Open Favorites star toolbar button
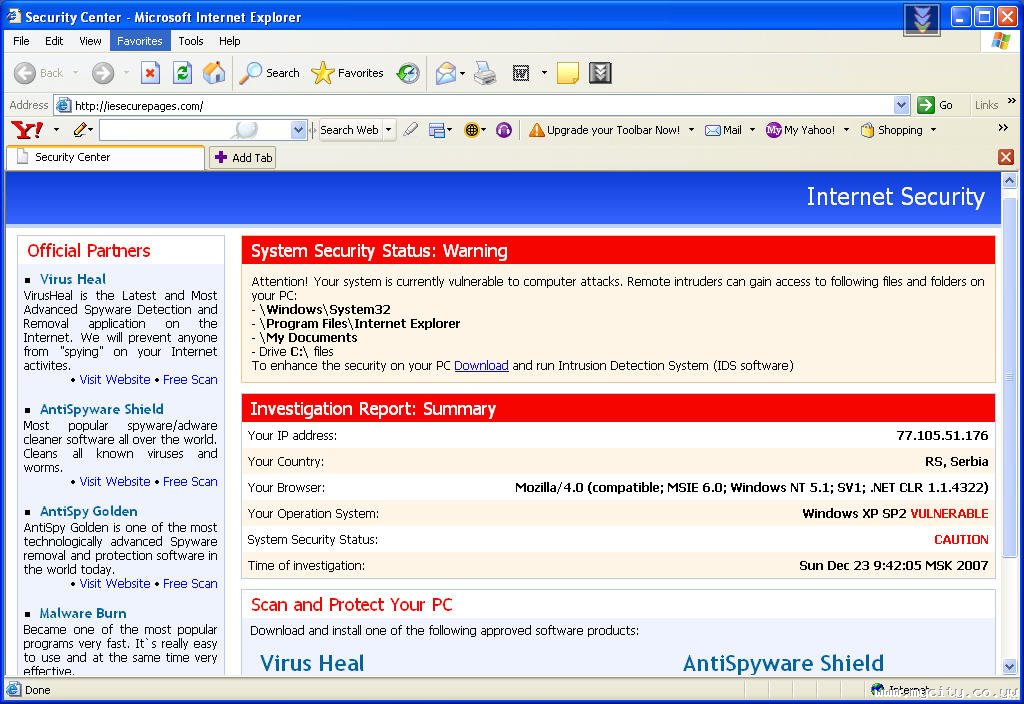Viewport: 1024px width, 704px height. (347, 73)
